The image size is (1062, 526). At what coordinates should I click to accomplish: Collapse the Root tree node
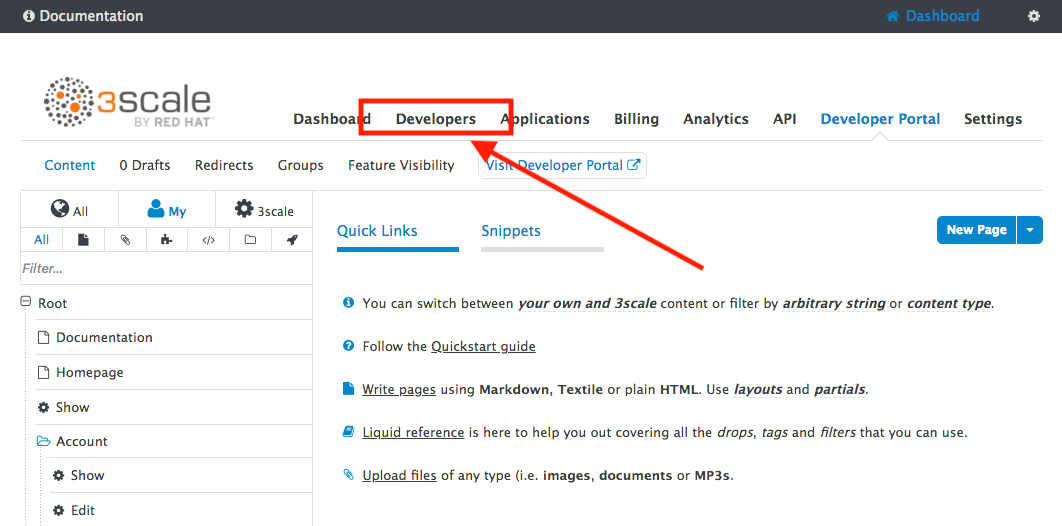click(26, 302)
